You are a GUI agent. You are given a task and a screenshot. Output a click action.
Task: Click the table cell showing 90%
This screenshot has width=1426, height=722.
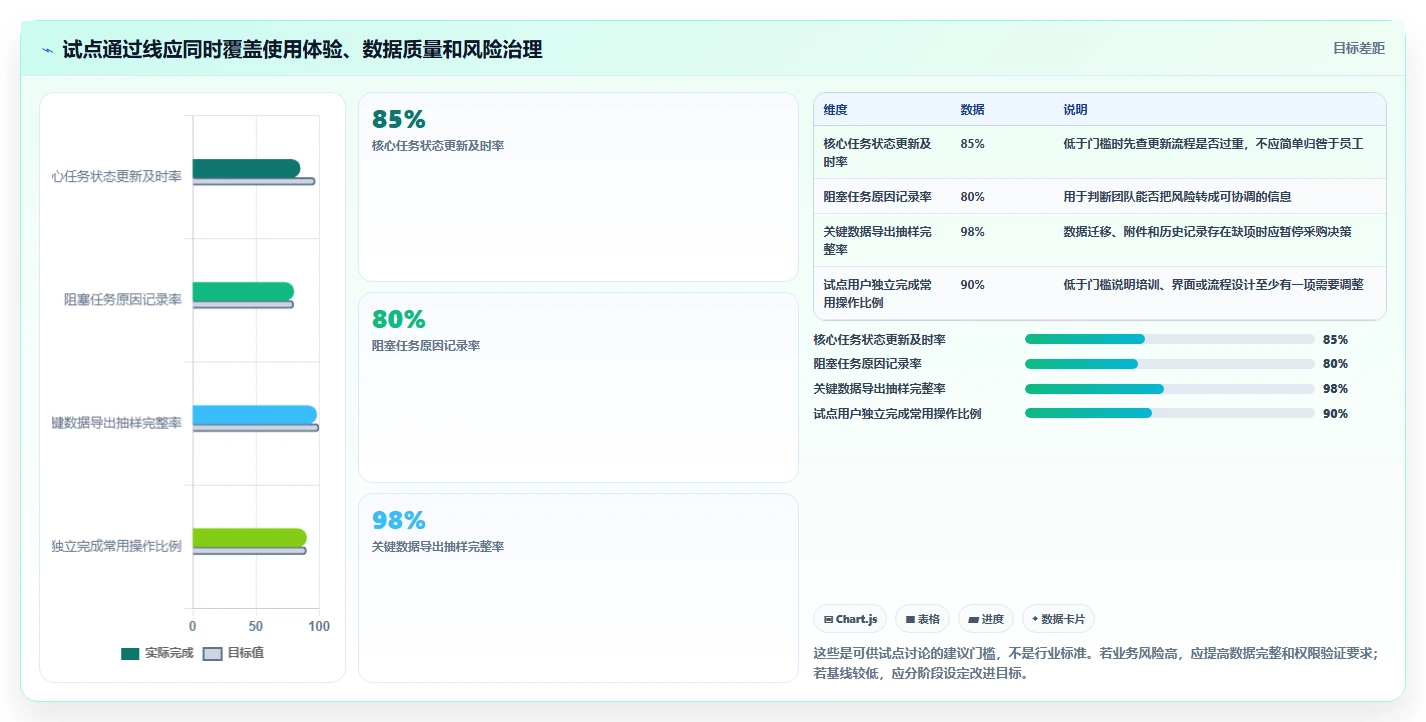(972, 285)
